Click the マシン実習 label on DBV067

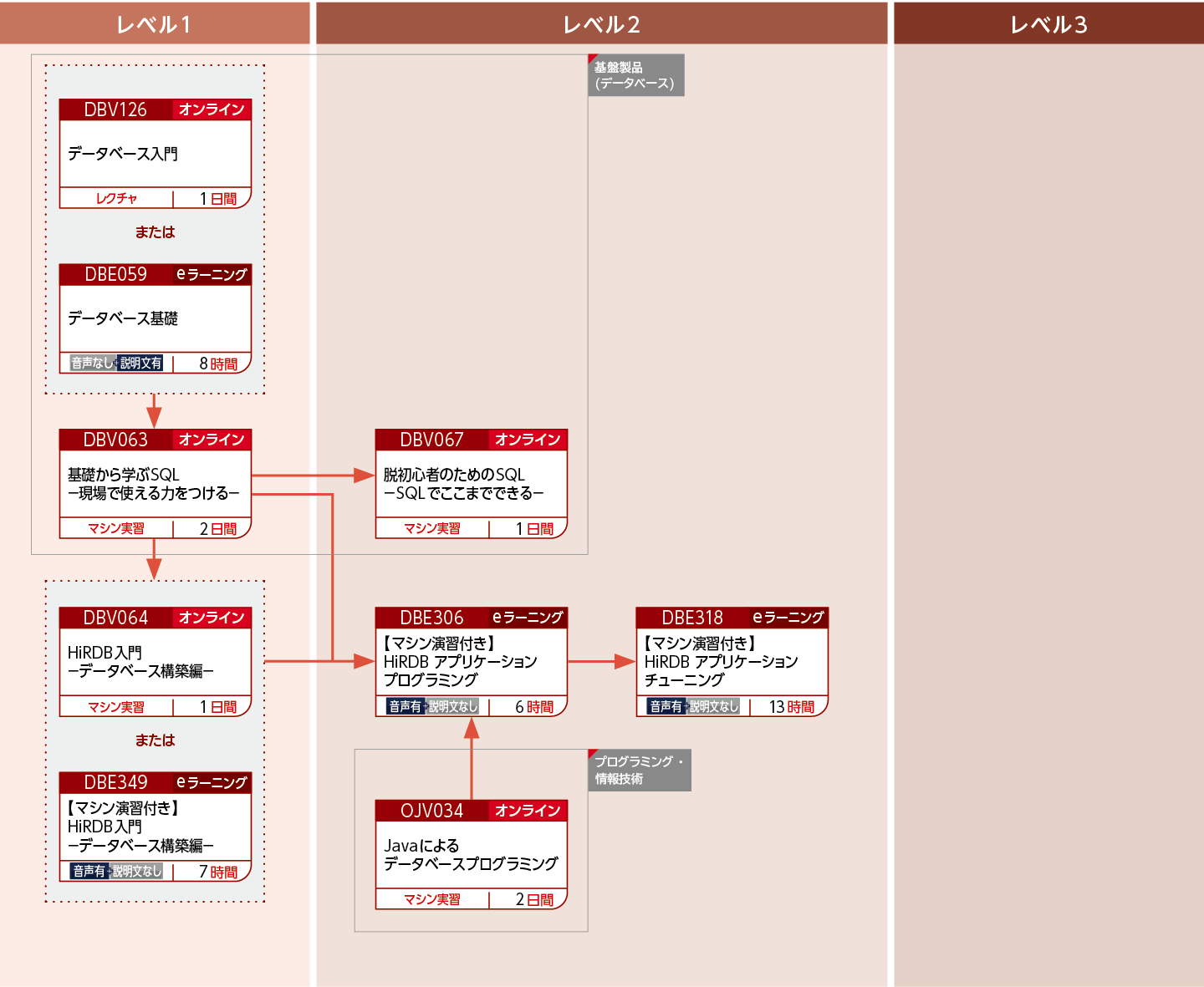coord(432,528)
